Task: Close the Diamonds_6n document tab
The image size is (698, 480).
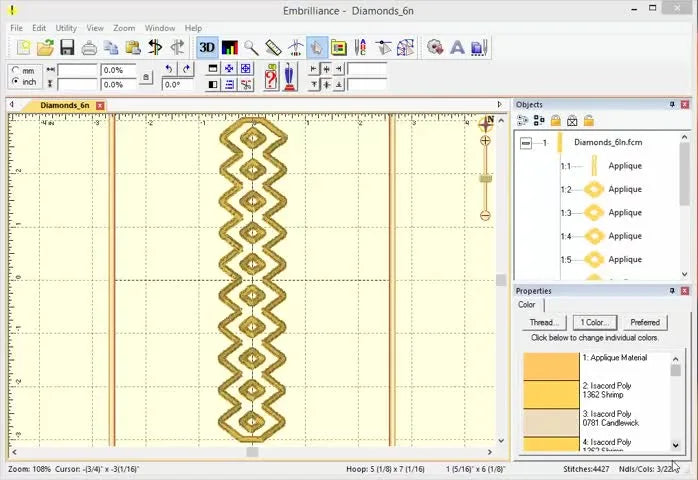Action: [x=100, y=106]
